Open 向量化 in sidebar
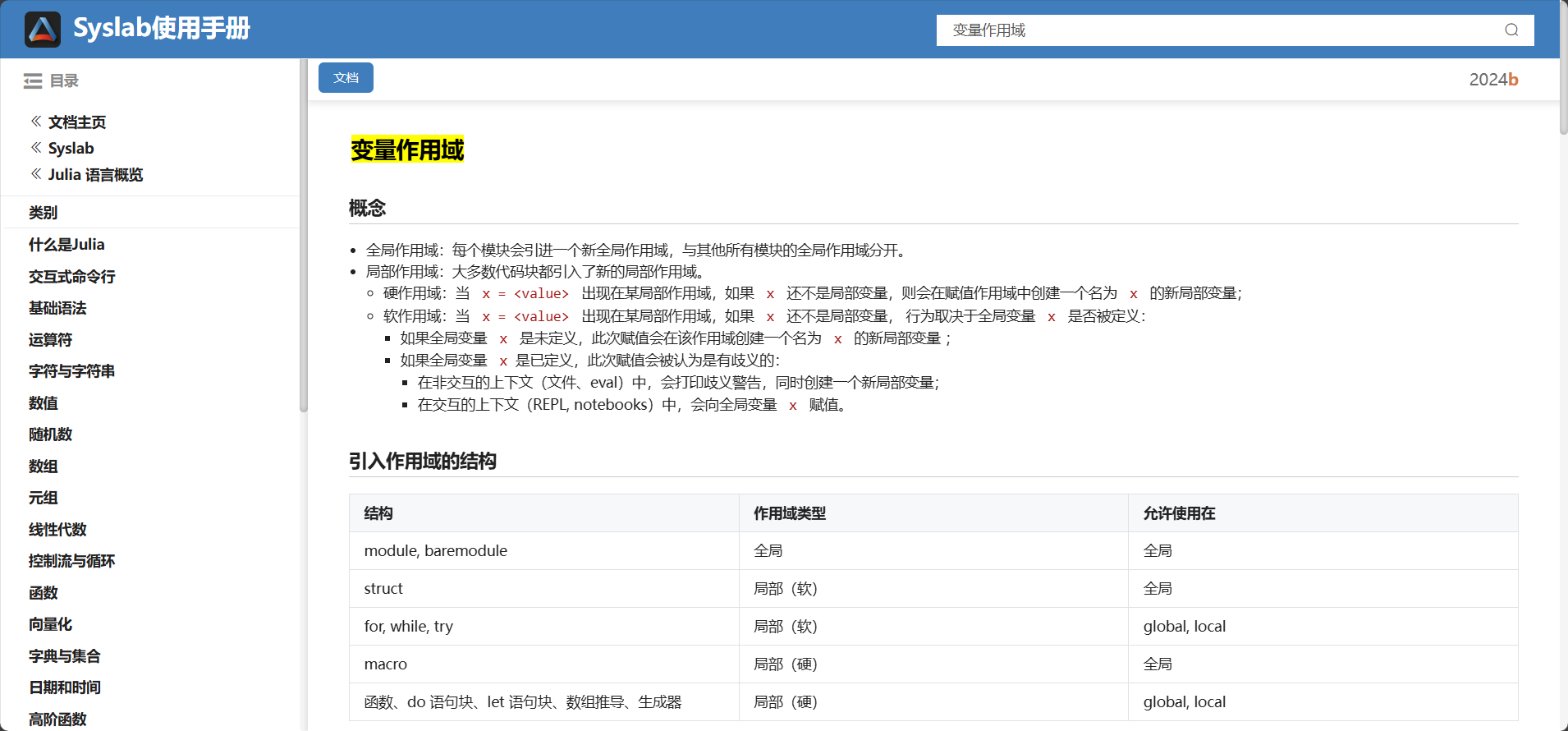The height and width of the screenshot is (731, 1568). point(50,624)
